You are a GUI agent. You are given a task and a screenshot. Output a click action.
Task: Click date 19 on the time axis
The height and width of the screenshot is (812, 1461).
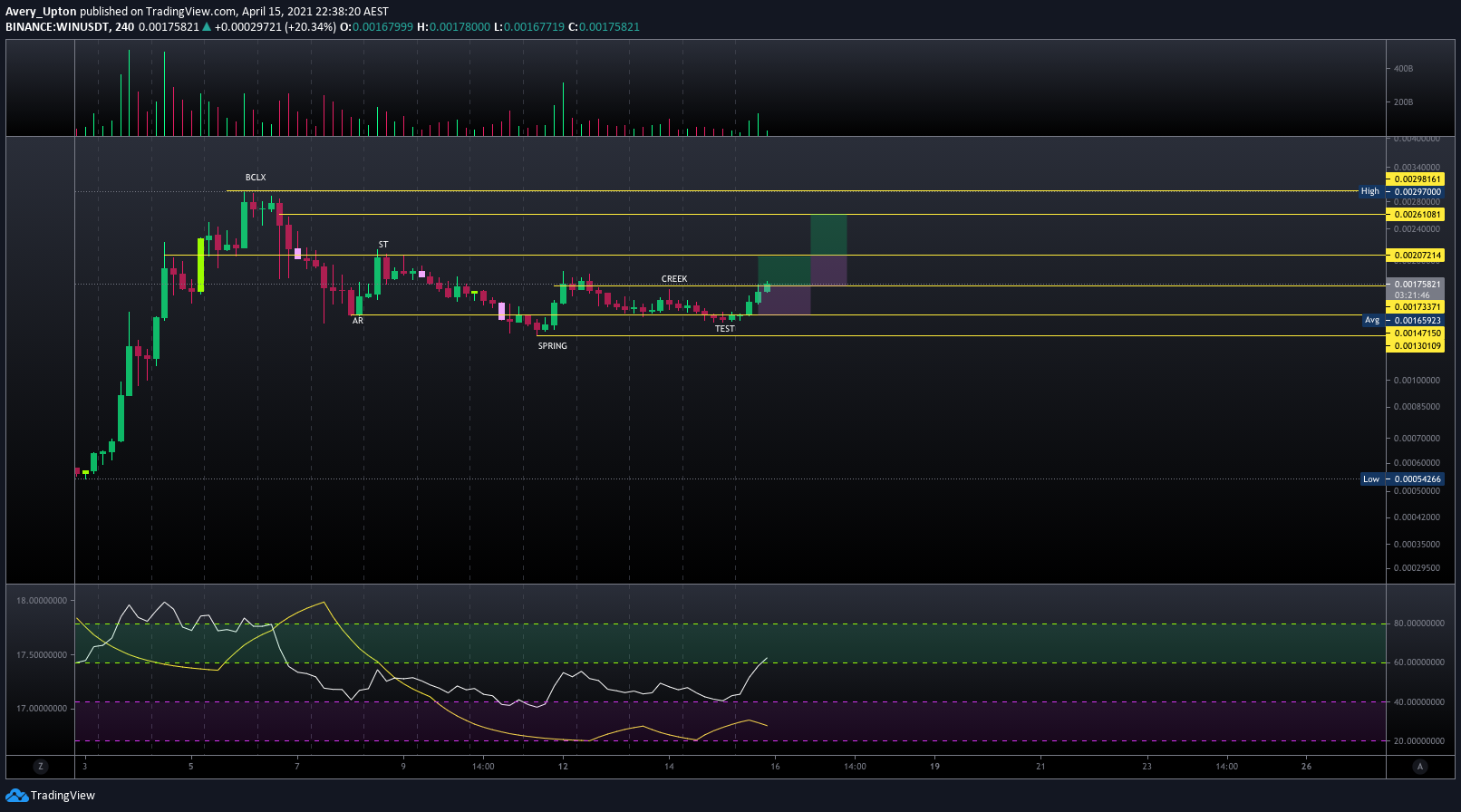[934, 767]
